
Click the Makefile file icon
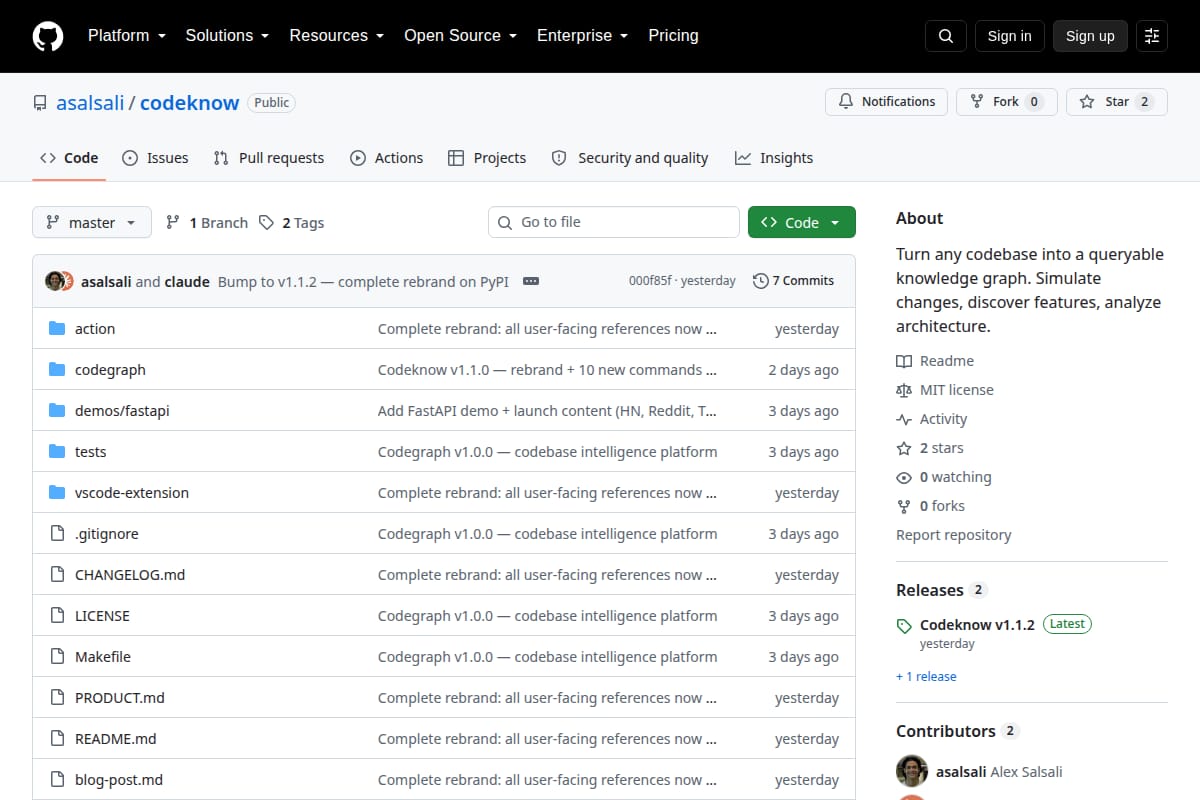coord(57,657)
